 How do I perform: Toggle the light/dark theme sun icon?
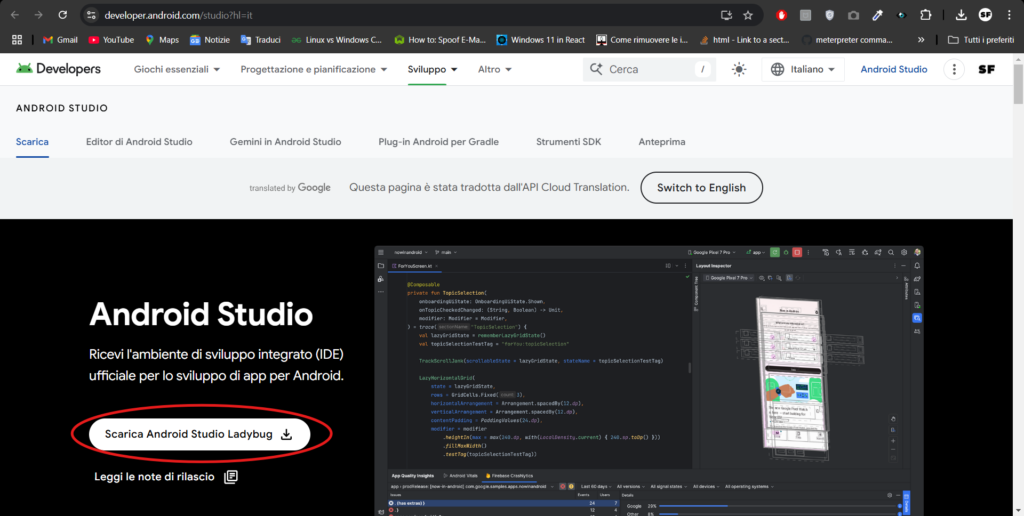[739, 69]
